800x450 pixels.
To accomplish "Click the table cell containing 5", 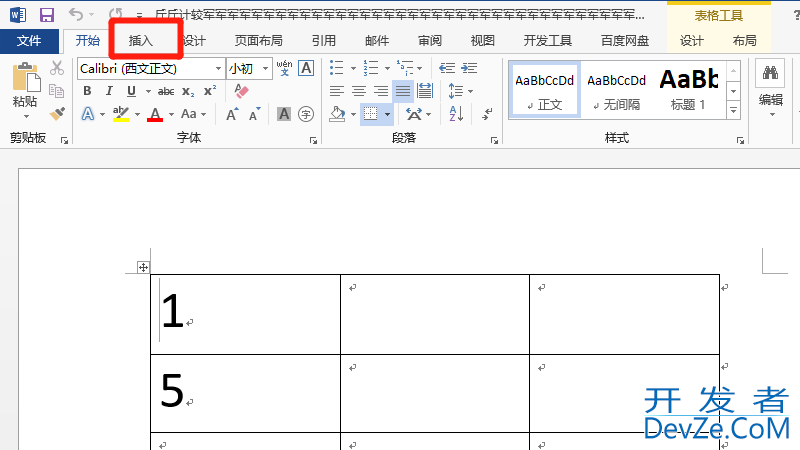I will coord(245,393).
